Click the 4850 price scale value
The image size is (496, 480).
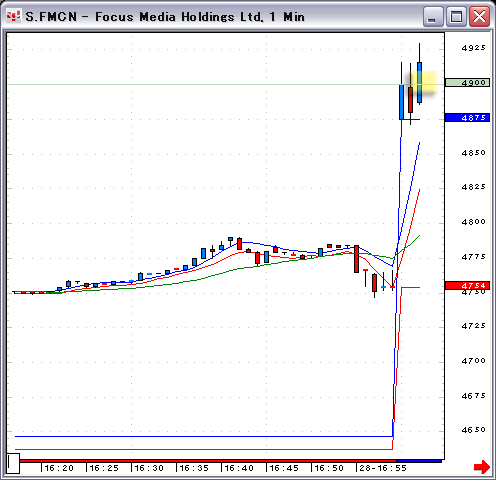pos(473,153)
